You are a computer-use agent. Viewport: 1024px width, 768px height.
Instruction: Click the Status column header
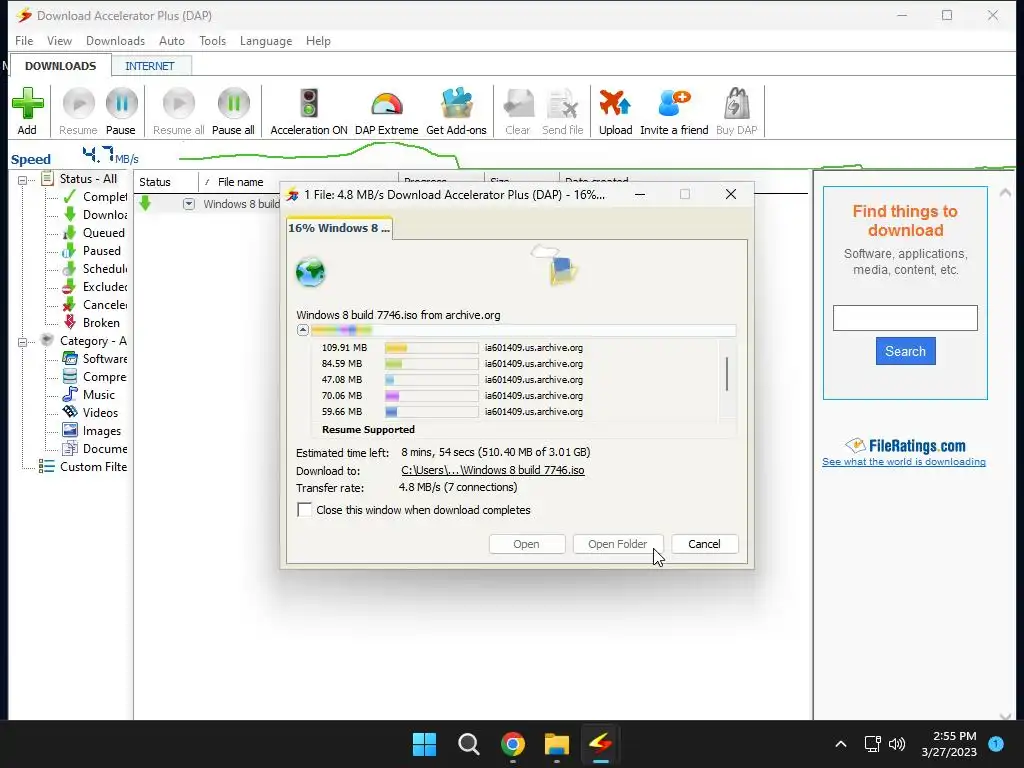coord(165,182)
